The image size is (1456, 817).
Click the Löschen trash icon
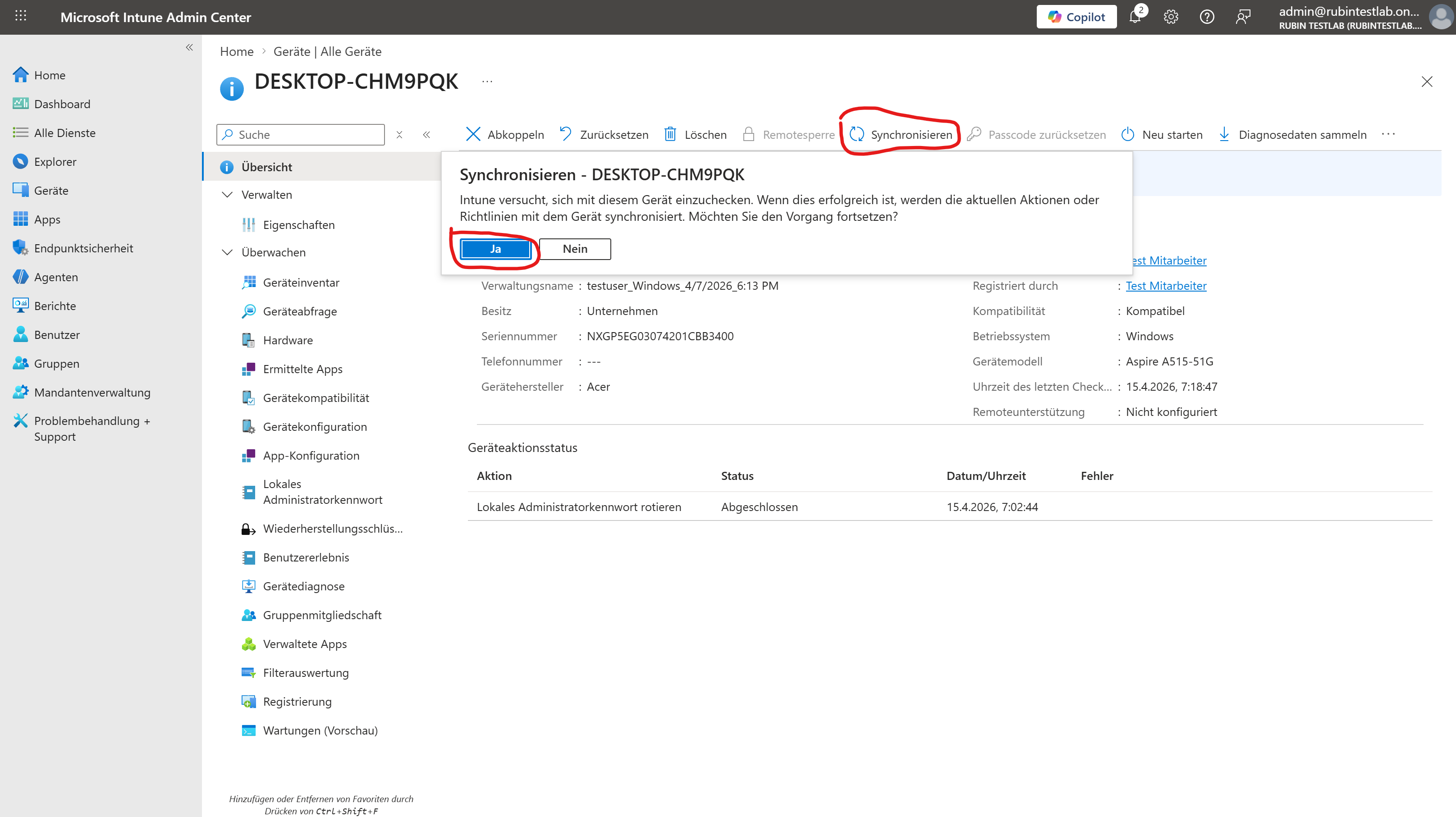click(x=670, y=134)
